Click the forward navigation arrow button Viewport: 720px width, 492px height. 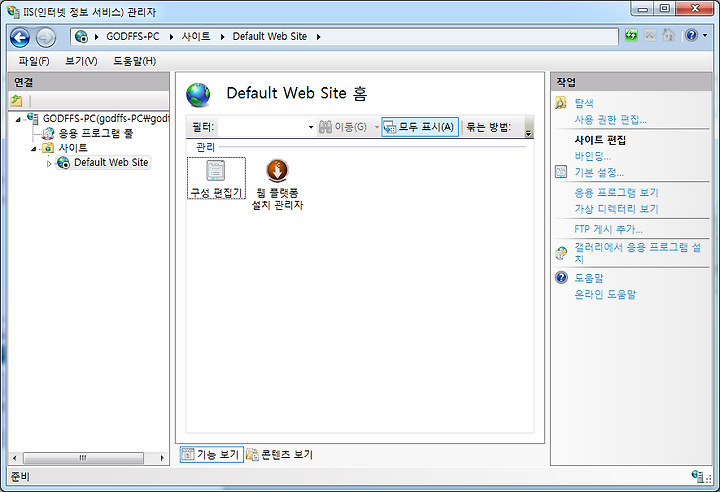tap(45, 38)
